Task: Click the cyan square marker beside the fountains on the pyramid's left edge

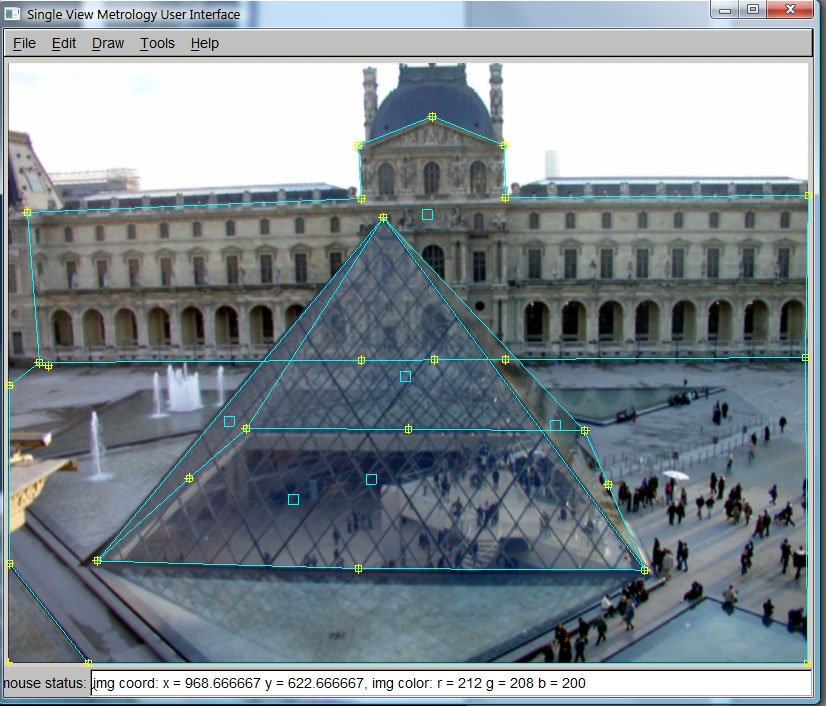Action: click(x=229, y=421)
